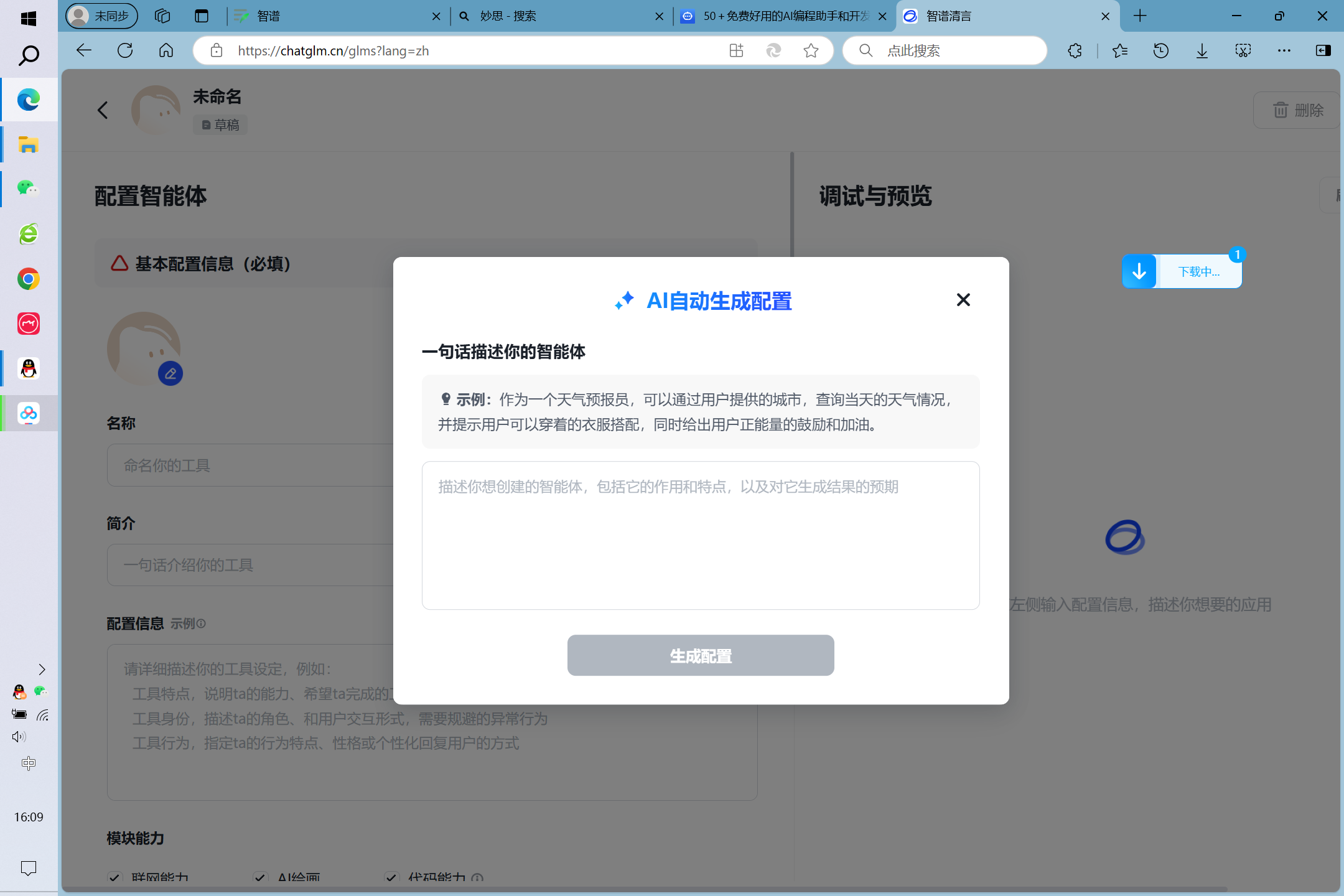Click the address bar URL
Image resolution: width=1344 pixels, height=896 pixels.
pyautogui.click(x=333, y=50)
